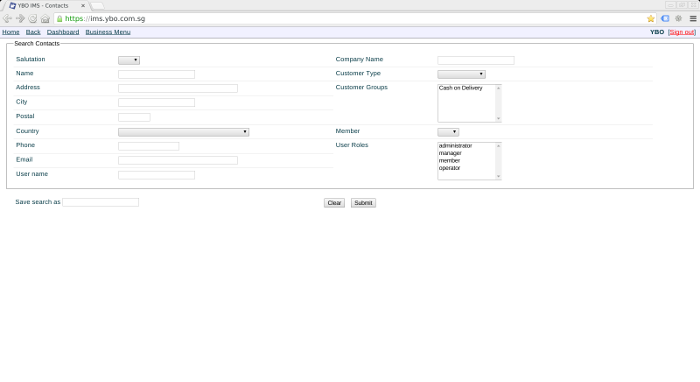Viewport: 700px width, 382px height.
Task: Click the Clear button
Action: tap(334, 203)
